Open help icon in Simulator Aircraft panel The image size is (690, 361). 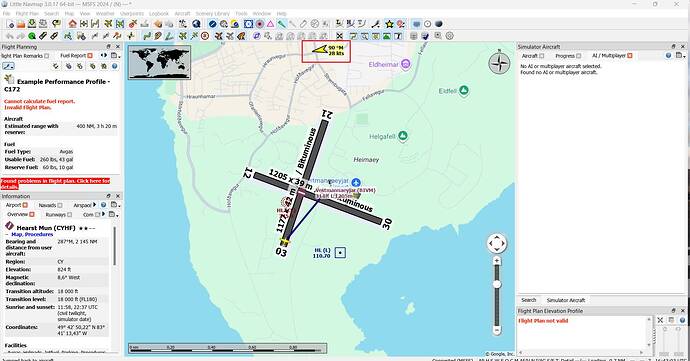tap(668, 55)
